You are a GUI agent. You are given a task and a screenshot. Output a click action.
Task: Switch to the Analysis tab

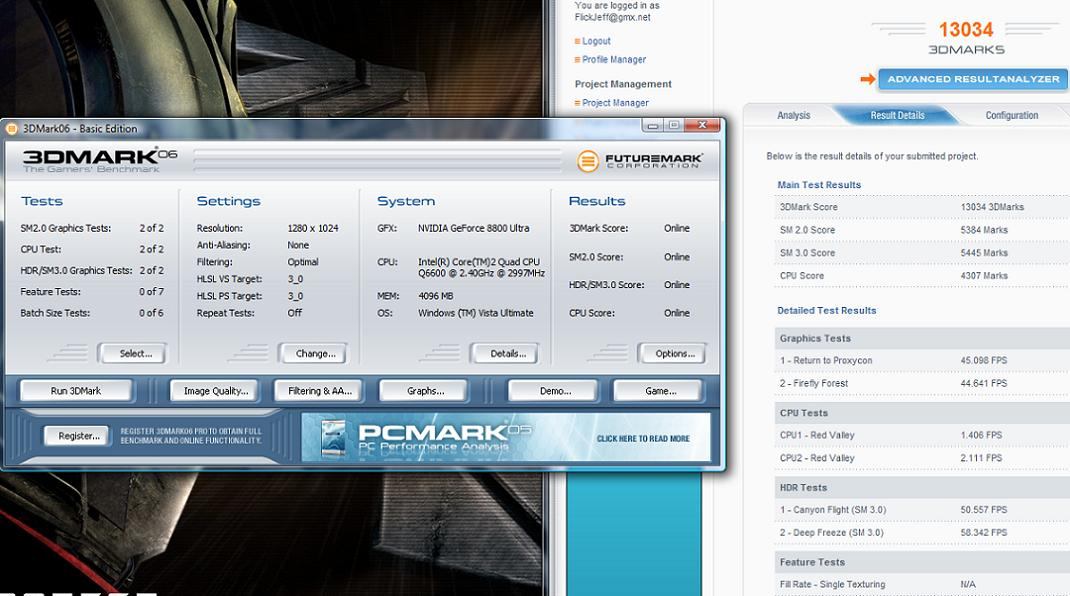793,115
